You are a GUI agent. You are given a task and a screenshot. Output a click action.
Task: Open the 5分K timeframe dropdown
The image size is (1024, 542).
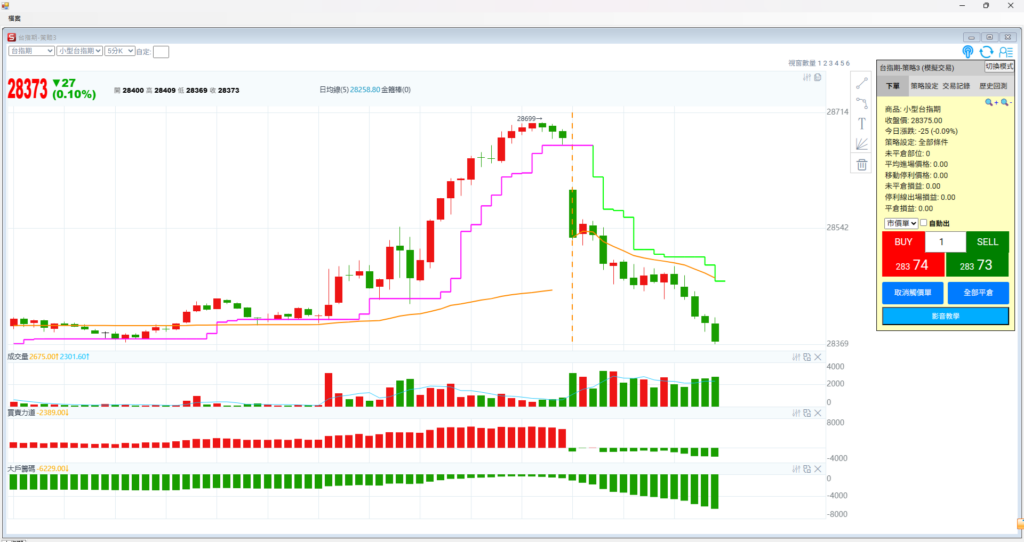tap(120, 50)
